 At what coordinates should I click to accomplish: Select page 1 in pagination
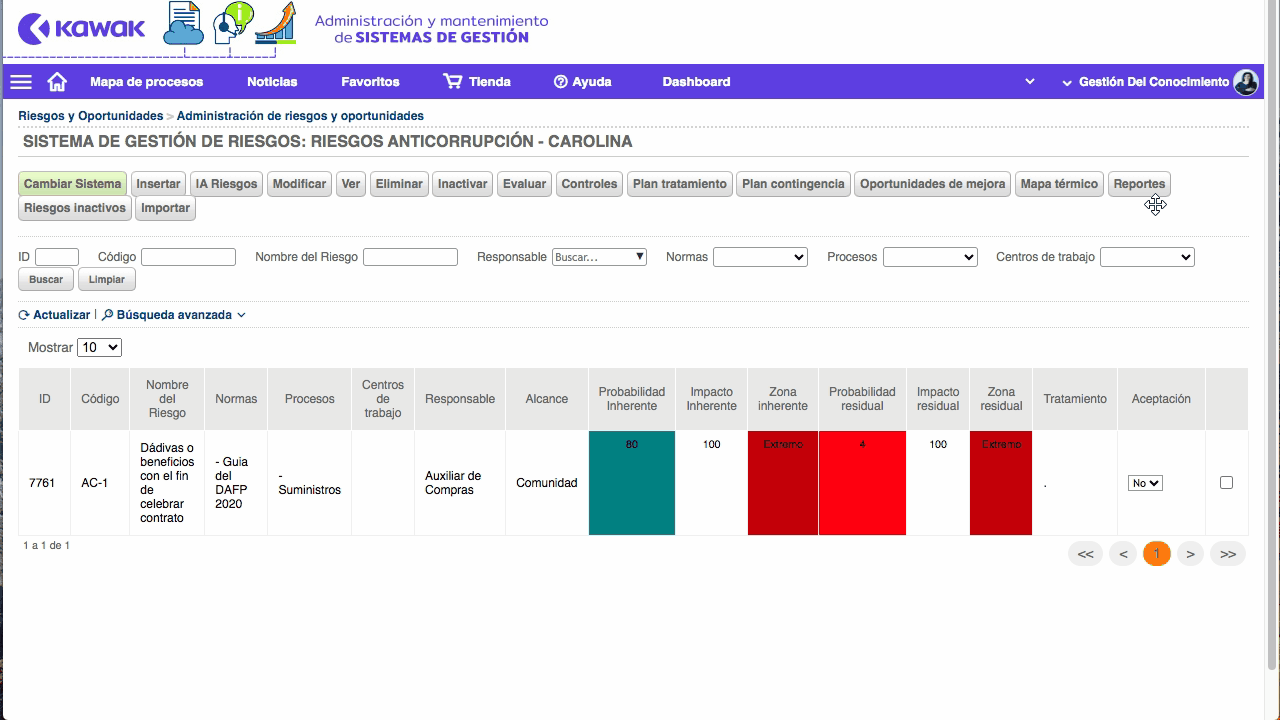[x=1157, y=554]
